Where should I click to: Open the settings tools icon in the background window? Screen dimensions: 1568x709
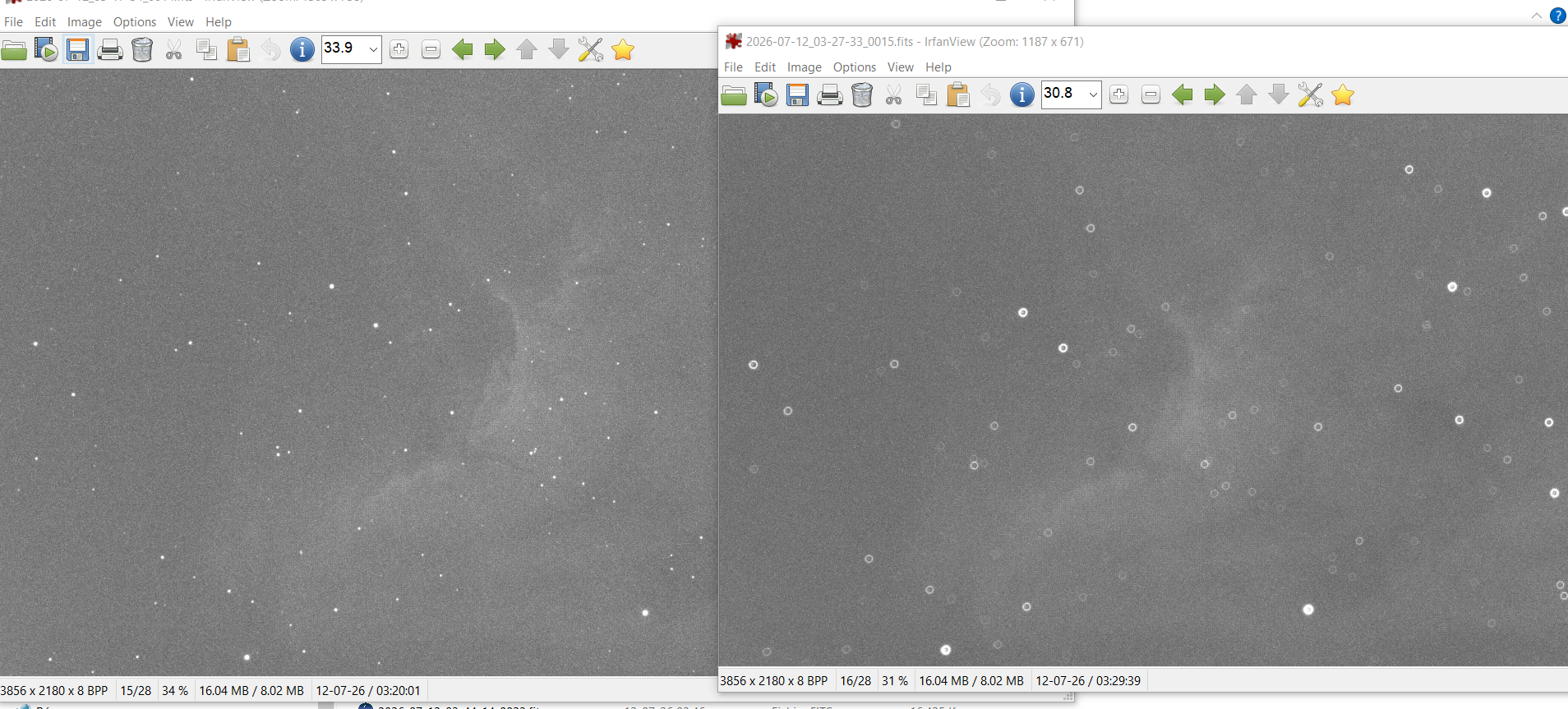click(x=591, y=50)
